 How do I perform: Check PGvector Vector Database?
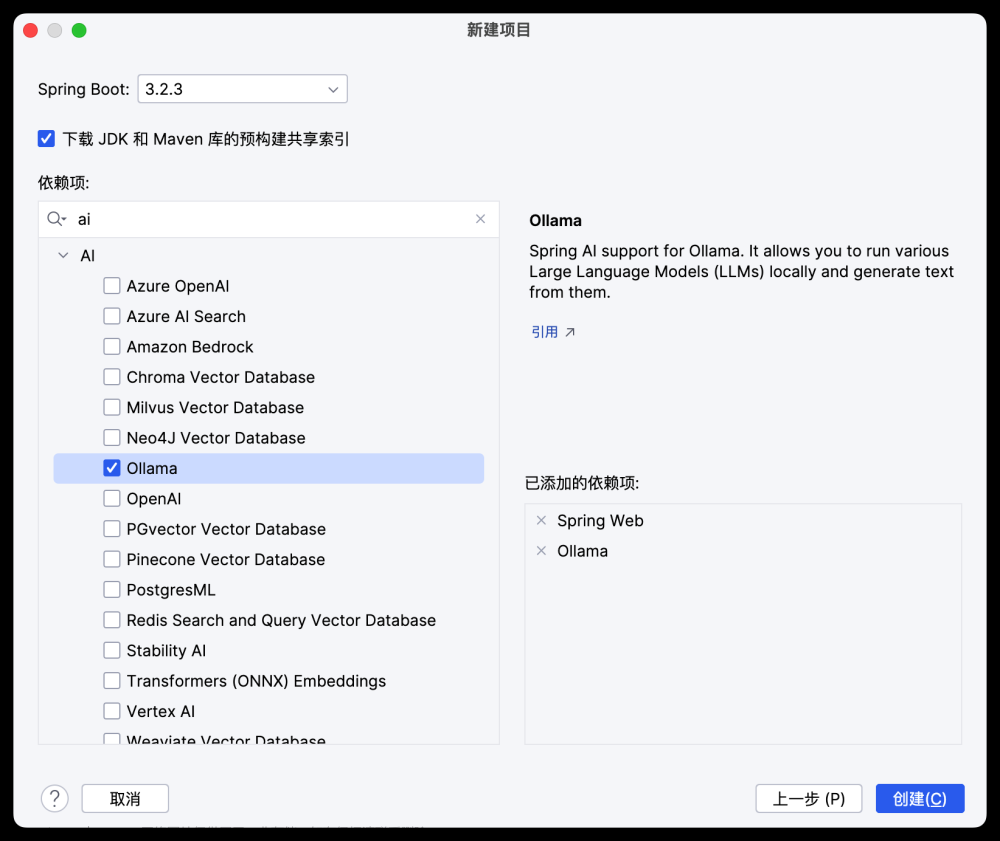pyautogui.click(x=112, y=529)
